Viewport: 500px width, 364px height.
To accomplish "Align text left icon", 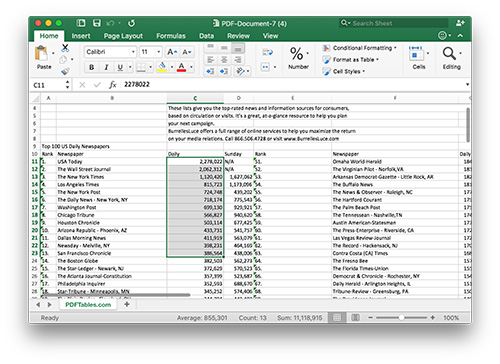I will [x=210, y=60].
